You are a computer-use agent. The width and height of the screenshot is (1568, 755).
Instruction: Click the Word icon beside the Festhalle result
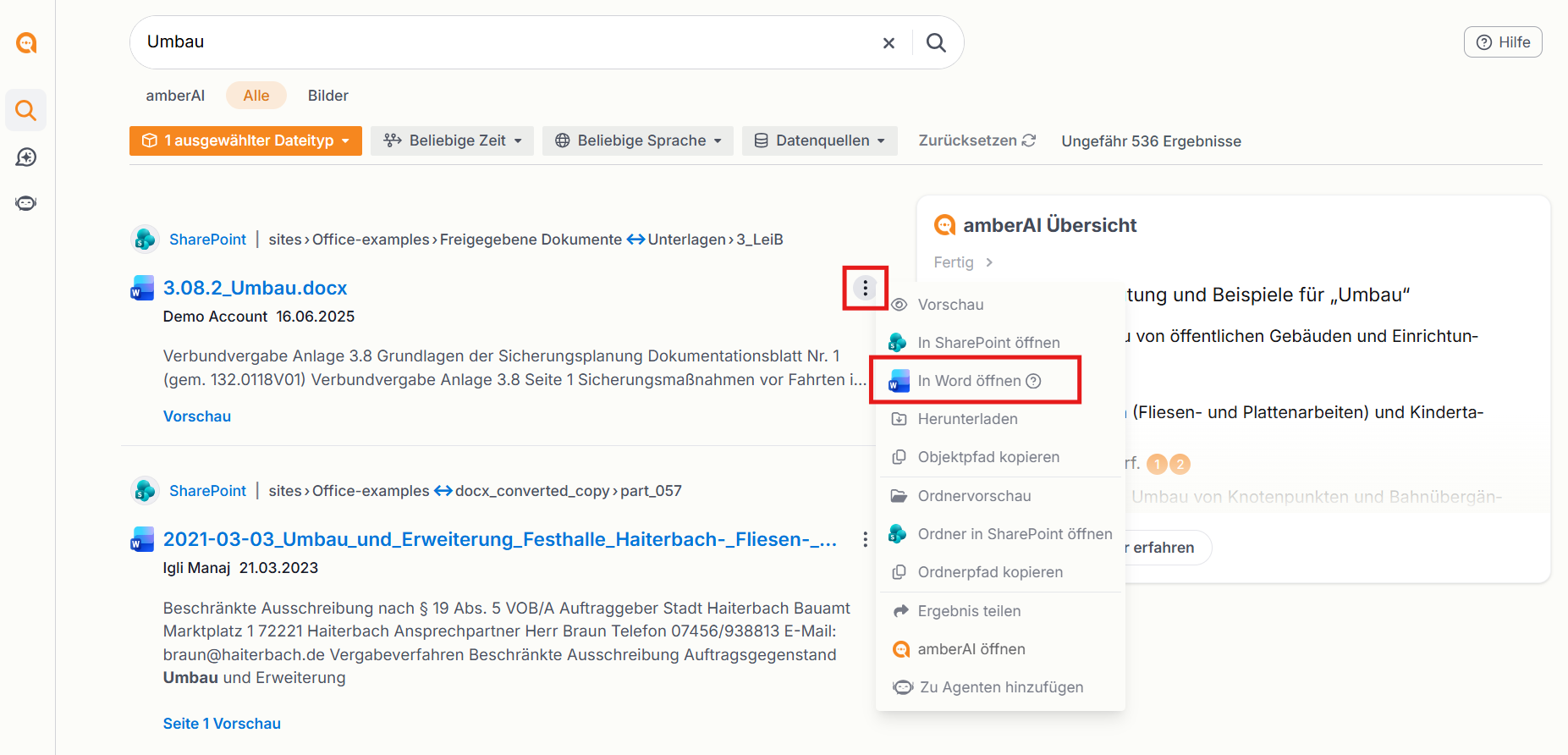142,539
